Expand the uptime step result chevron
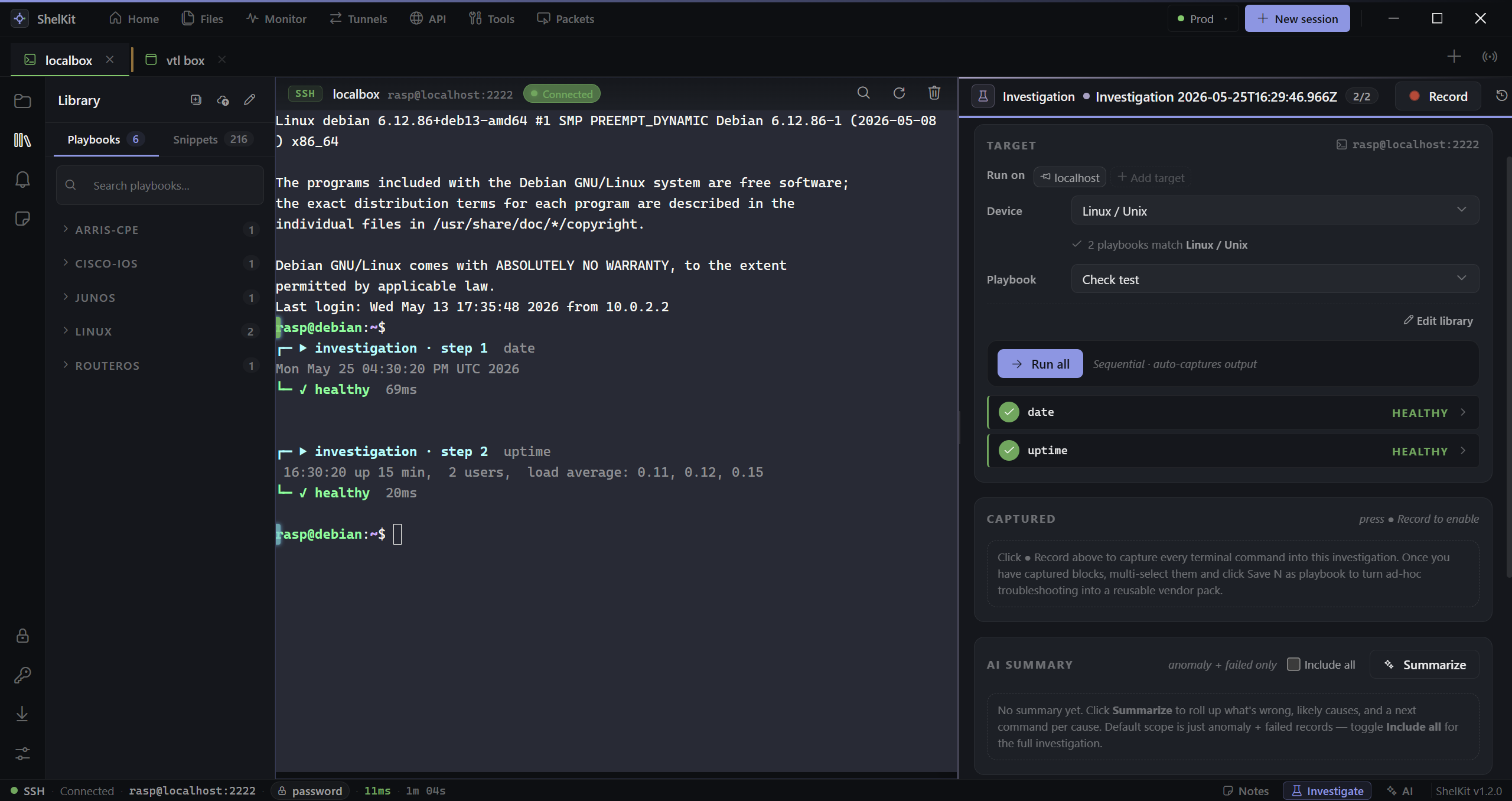Screen dimensions: 1512x801 (x=1463, y=451)
